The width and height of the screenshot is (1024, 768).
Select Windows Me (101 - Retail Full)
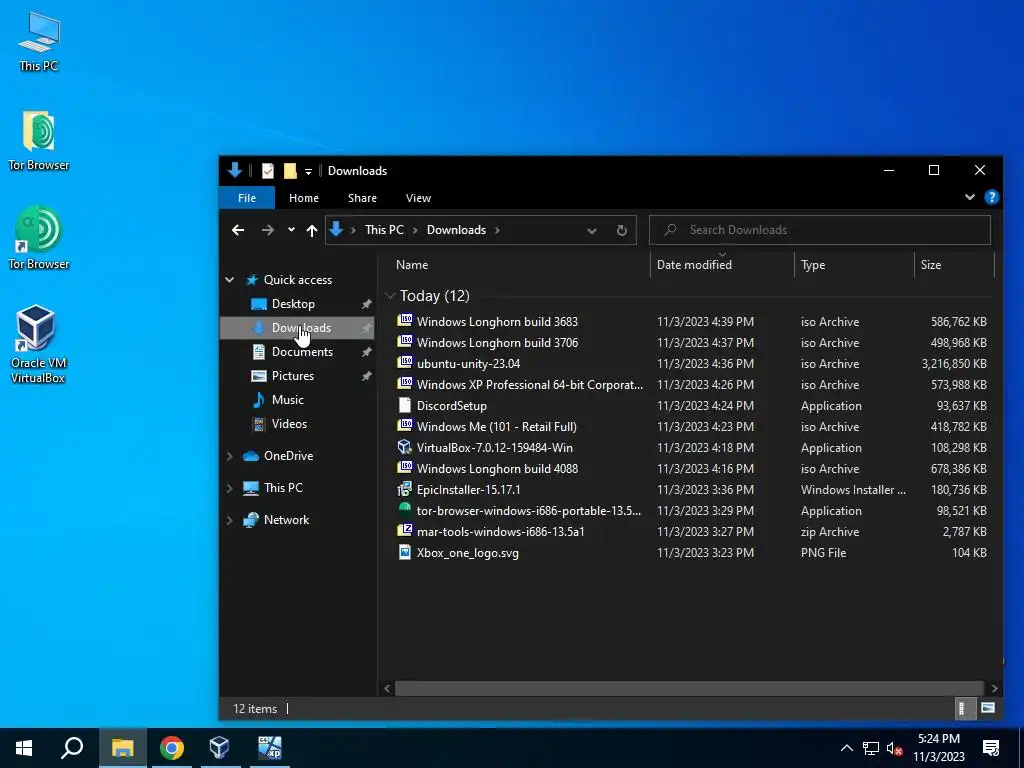tap(496, 426)
